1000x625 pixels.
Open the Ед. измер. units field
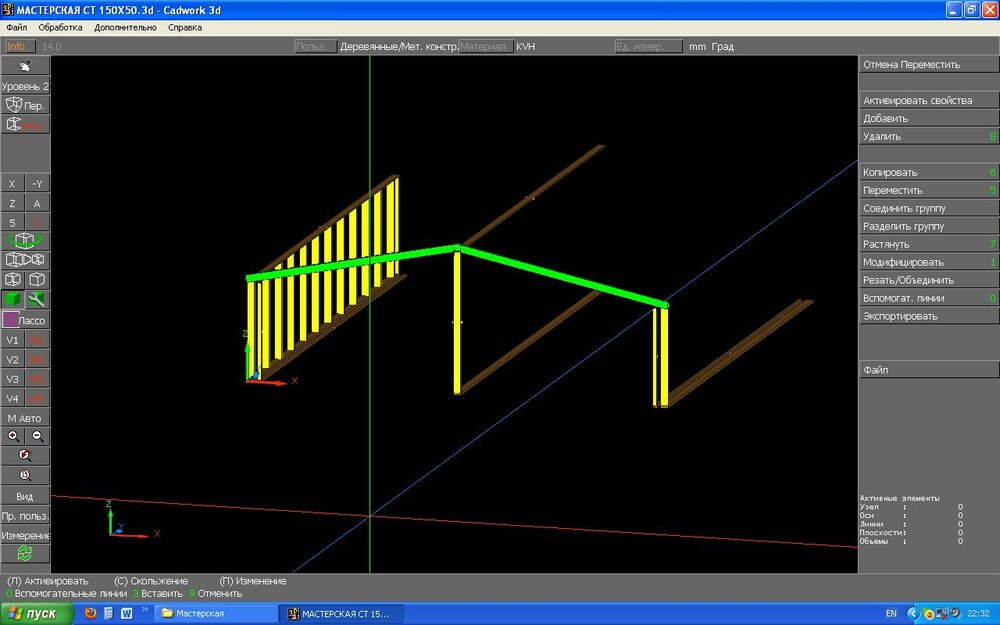[x=648, y=47]
